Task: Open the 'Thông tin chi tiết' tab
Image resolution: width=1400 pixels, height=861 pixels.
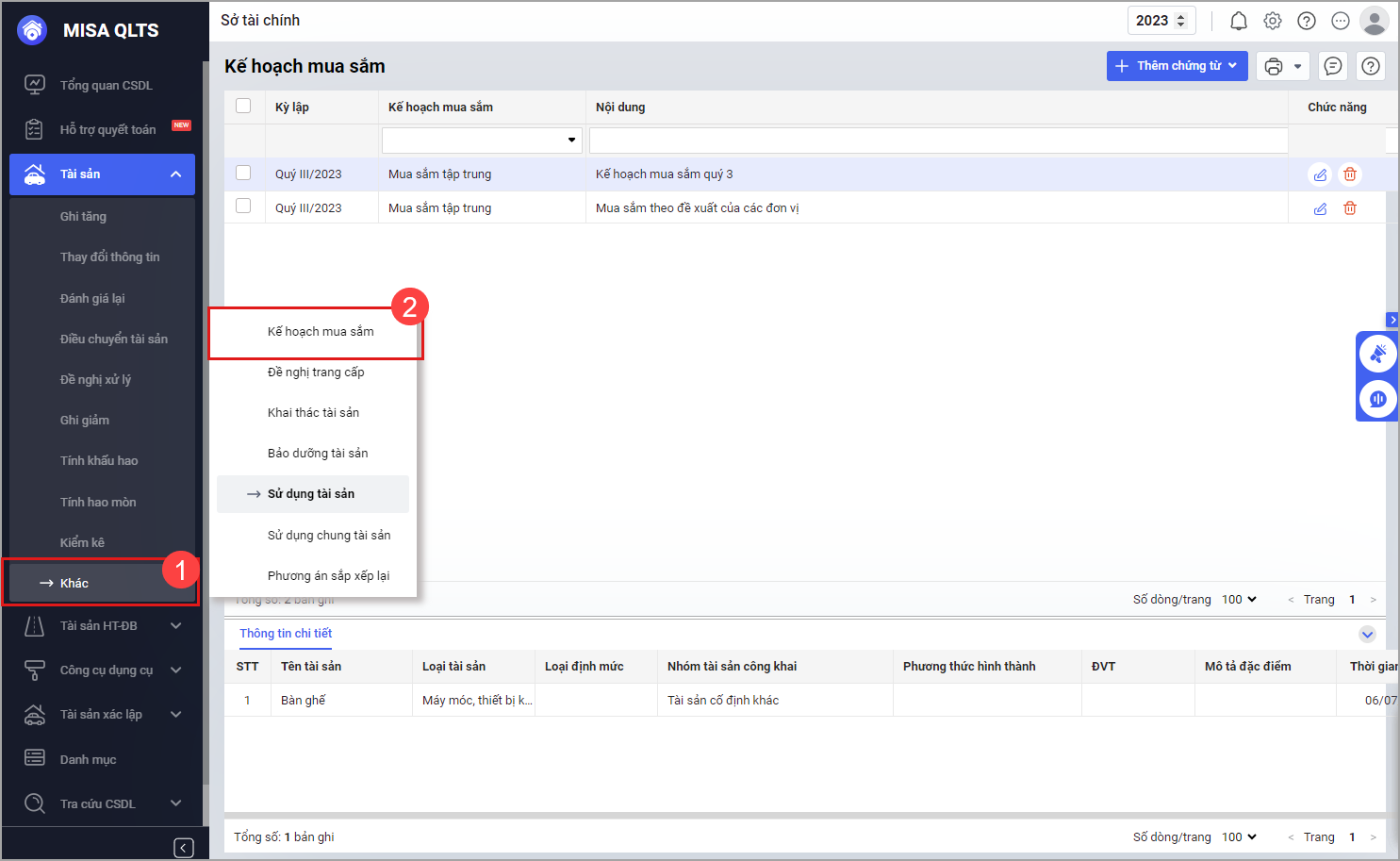Action: tap(286, 634)
